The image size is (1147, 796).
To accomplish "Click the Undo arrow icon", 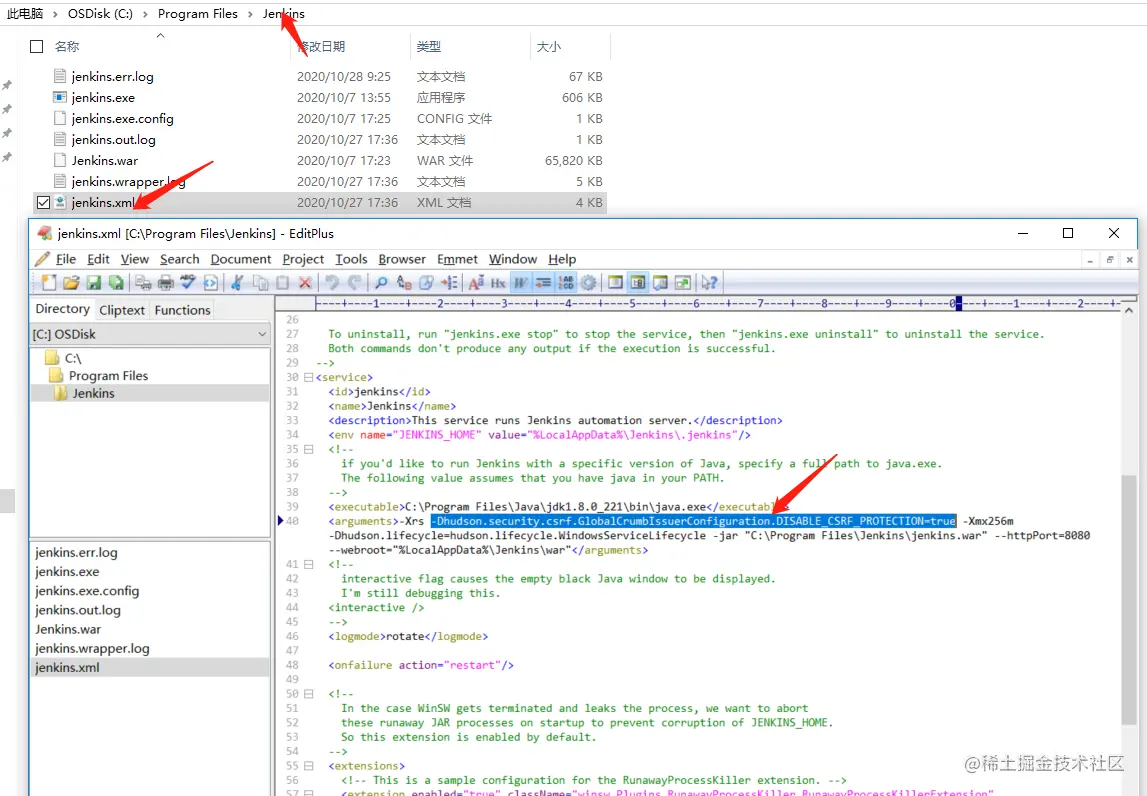I will (332, 282).
